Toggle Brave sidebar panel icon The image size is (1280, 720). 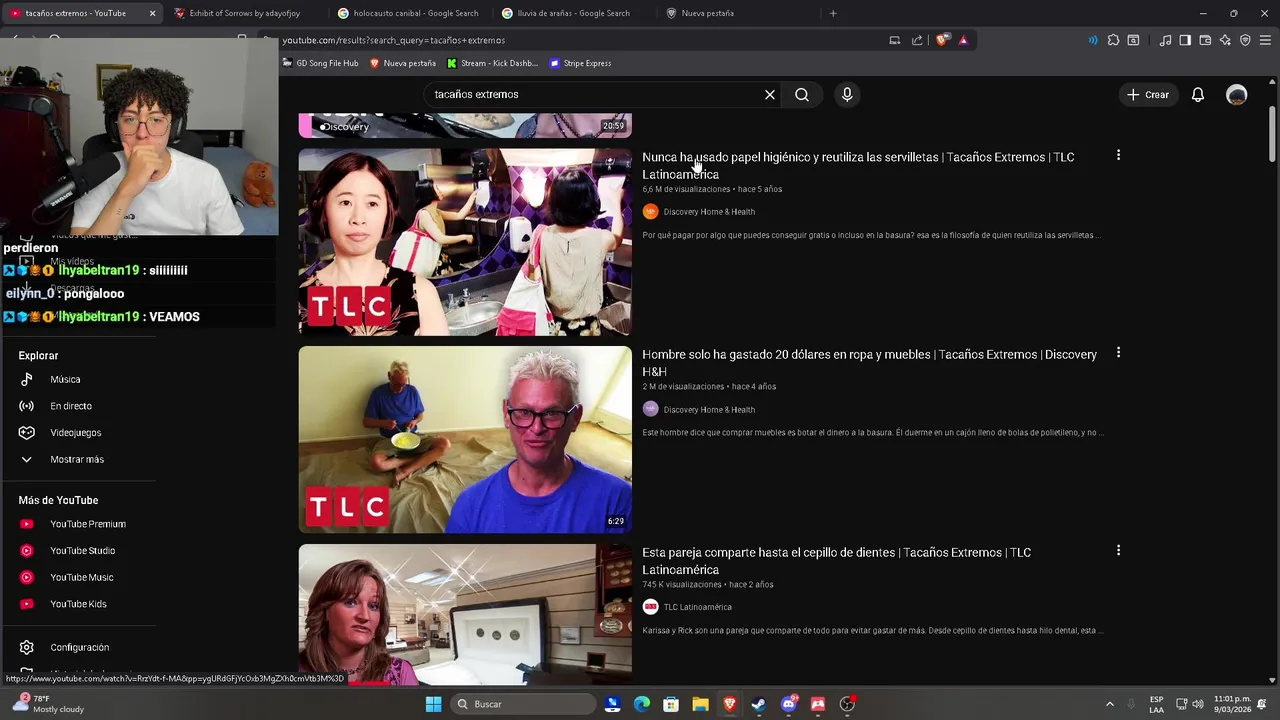point(1185,40)
